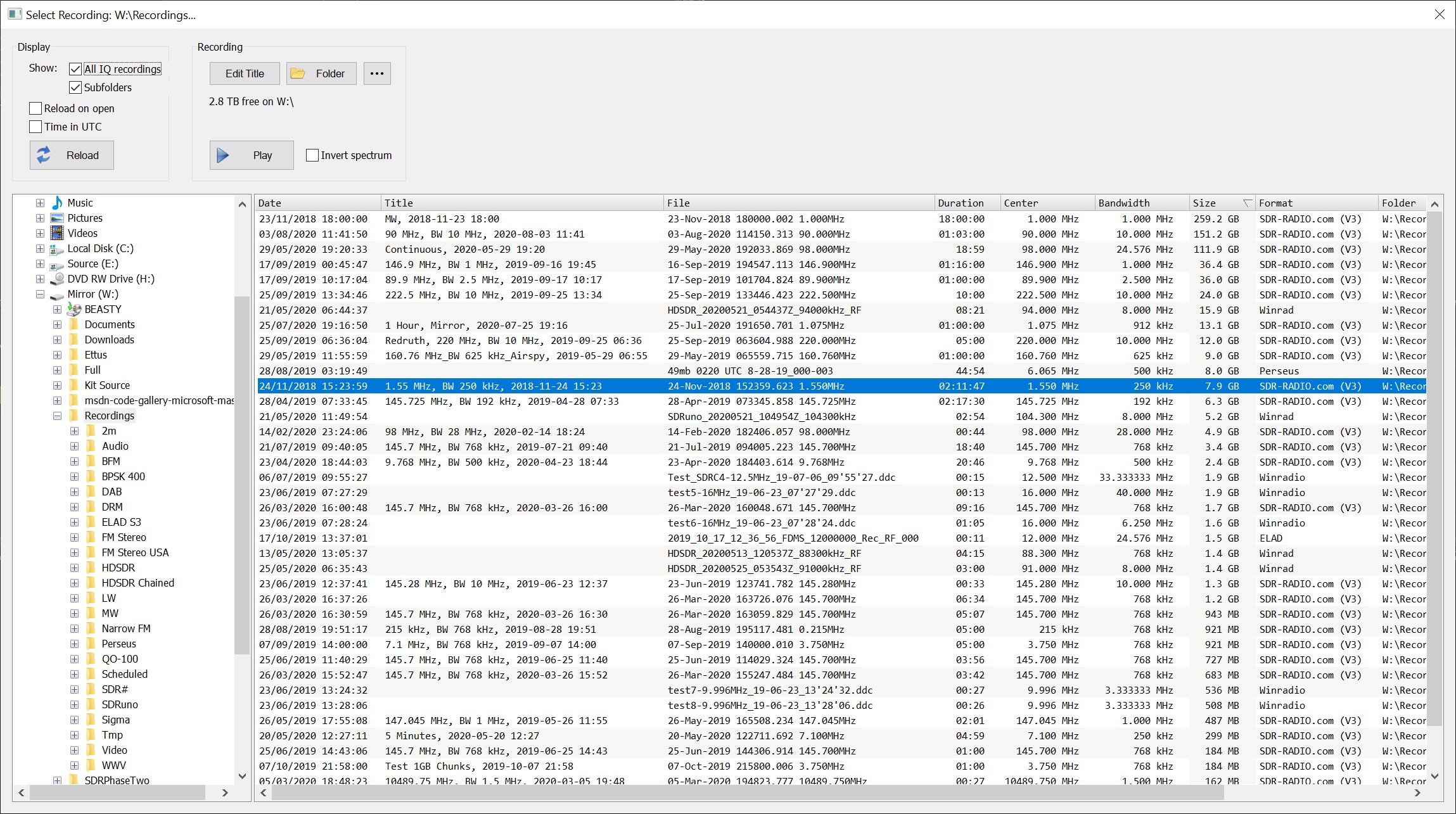This screenshot has height=814, width=1456.
Task: Toggle Invert spectrum checkbox
Action: (x=312, y=155)
